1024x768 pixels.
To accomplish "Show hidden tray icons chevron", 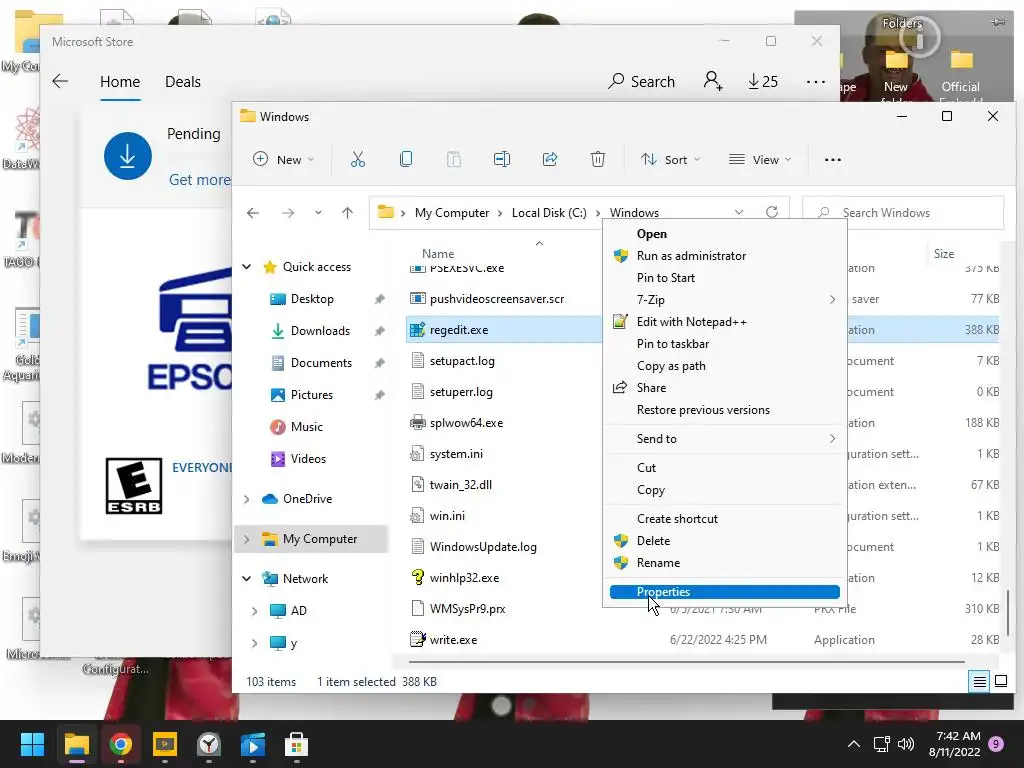I will point(854,744).
